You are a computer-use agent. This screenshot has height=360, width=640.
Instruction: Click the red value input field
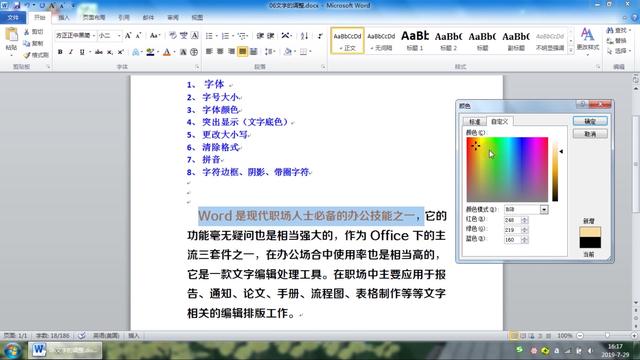coord(512,220)
